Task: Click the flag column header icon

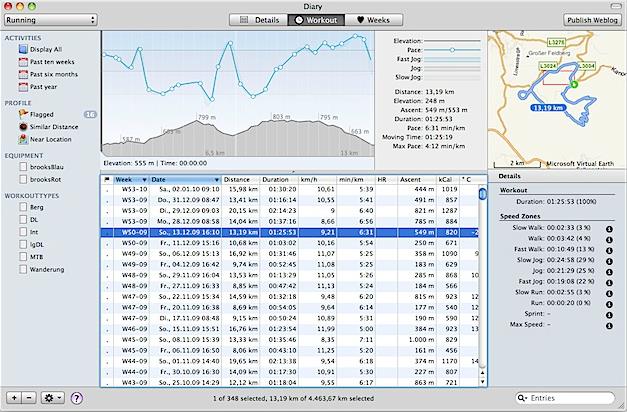Action: point(106,180)
